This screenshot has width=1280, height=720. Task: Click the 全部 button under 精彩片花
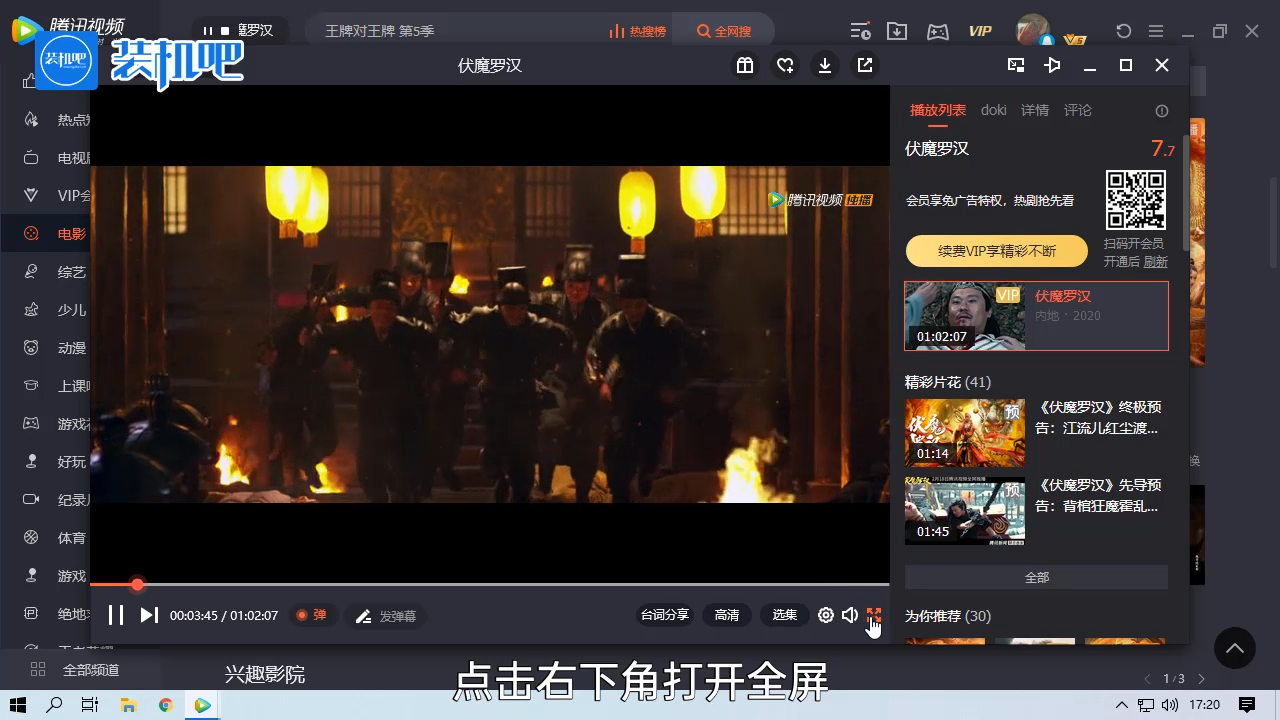pos(1036,577)
